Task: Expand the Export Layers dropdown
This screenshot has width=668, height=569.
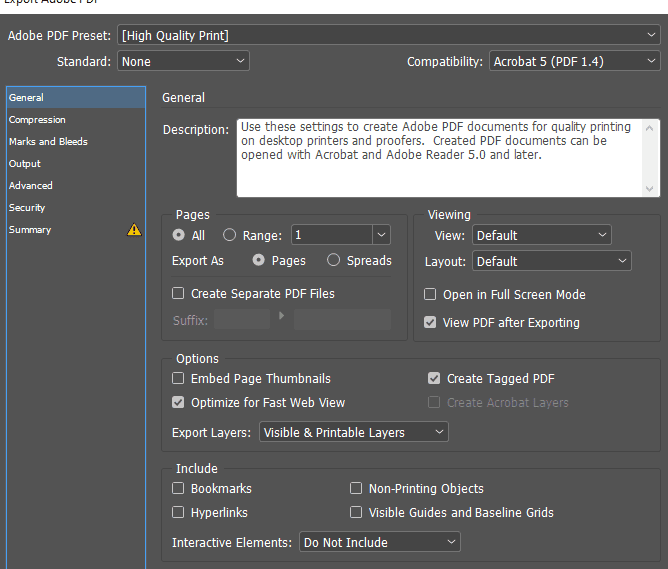Action: [354, 433]
